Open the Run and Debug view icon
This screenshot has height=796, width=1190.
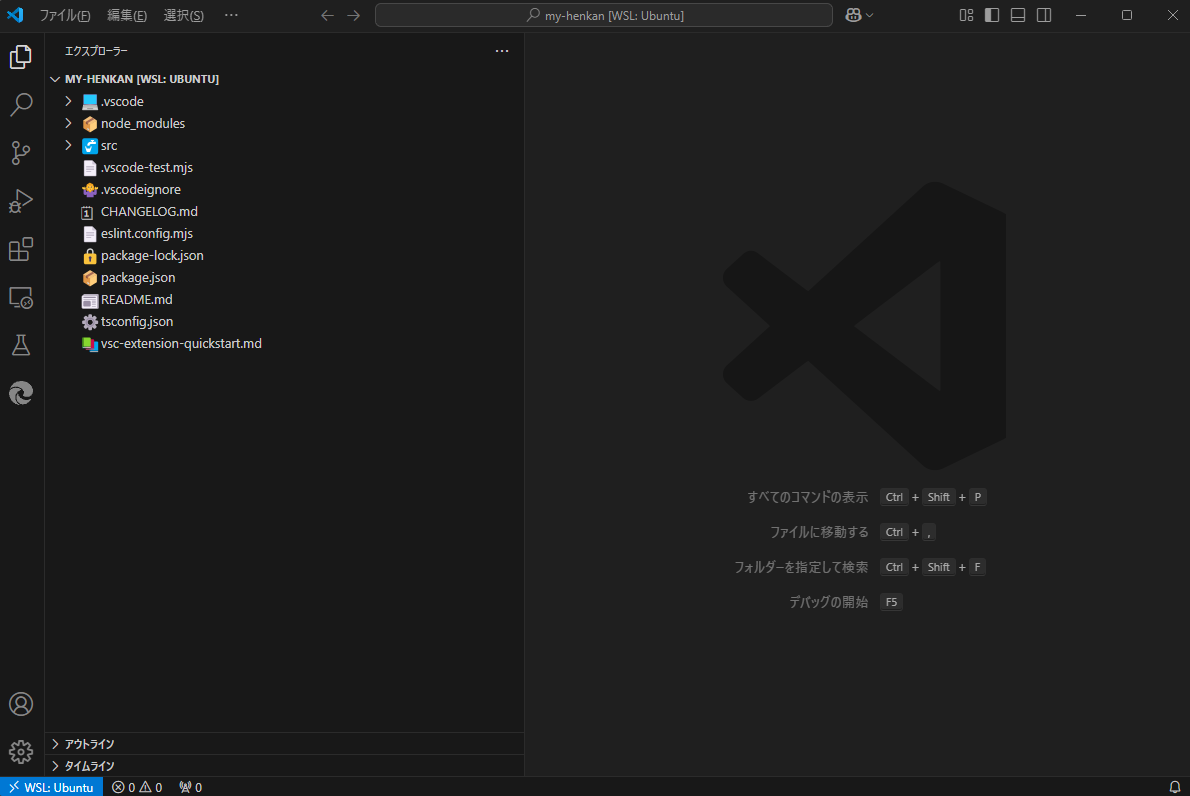(x=21, y=201)
